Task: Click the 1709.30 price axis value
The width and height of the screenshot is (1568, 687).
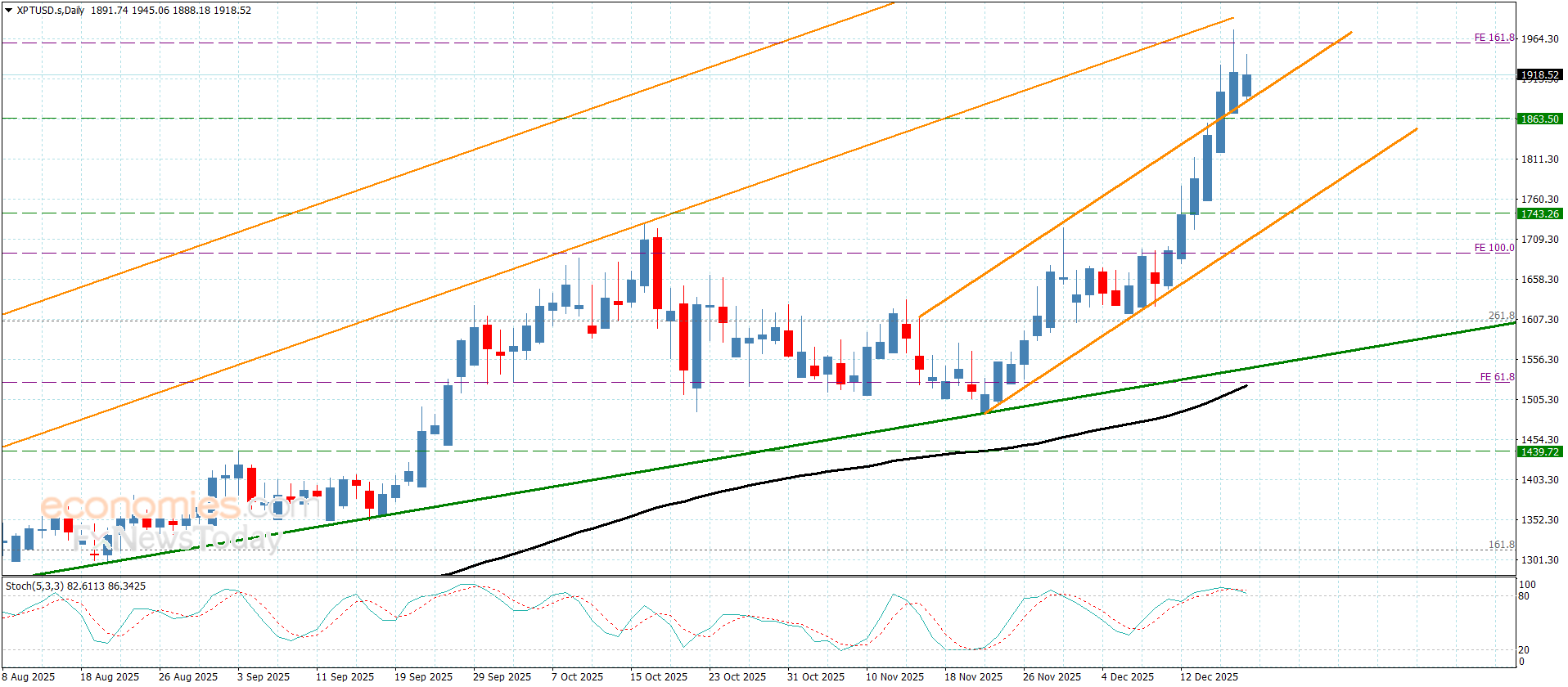Action: click(x=1539, y=240)
